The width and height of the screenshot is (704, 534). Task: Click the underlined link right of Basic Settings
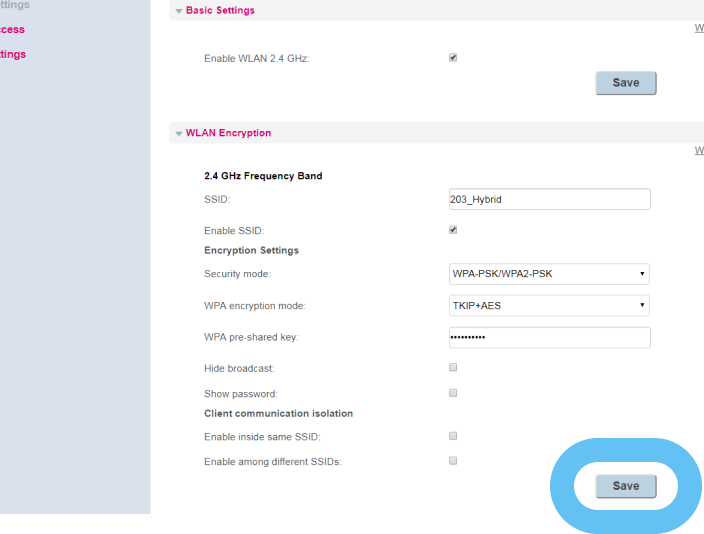[x=699, y=28]
